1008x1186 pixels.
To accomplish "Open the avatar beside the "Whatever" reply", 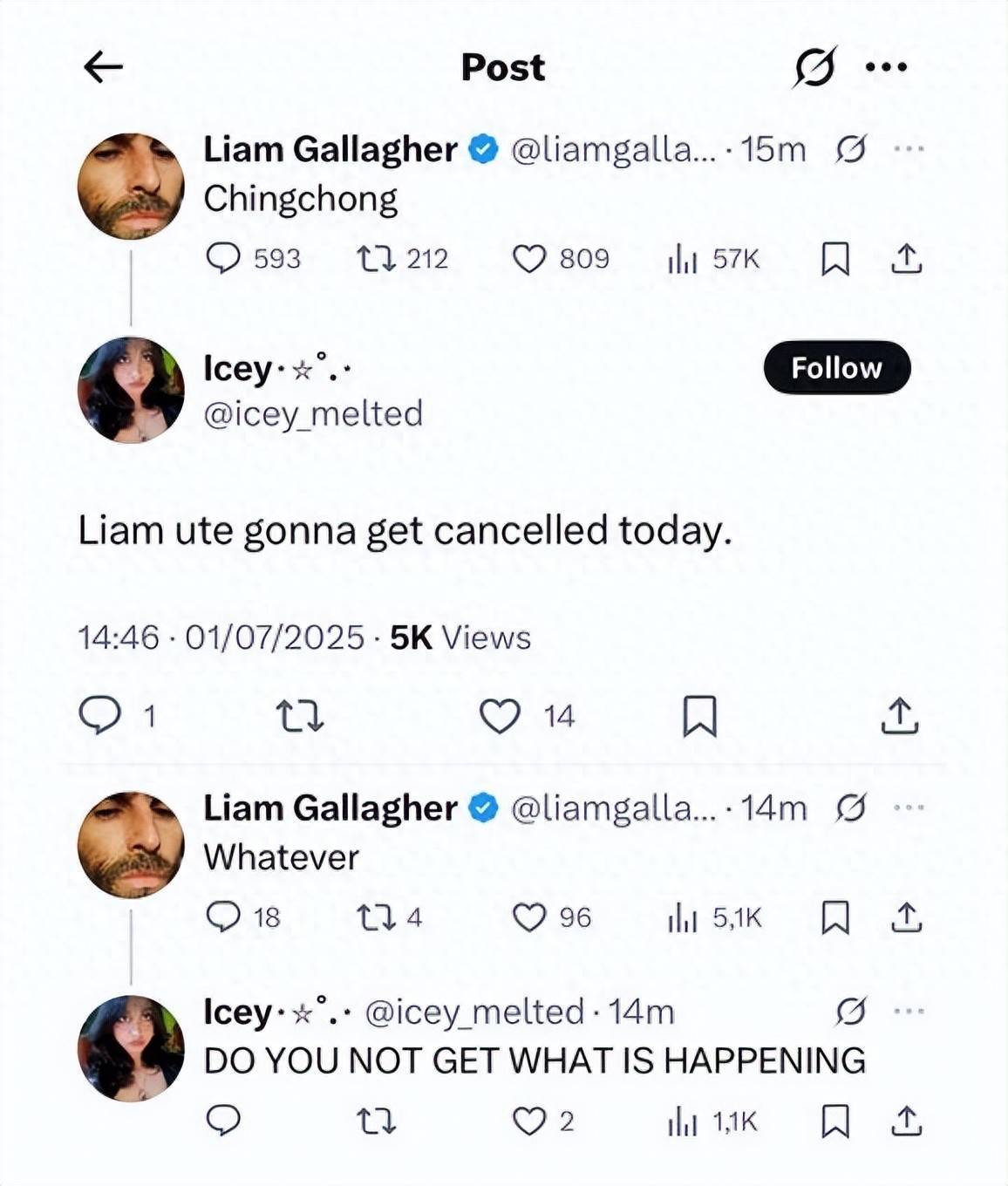I will tap(131, 844).
